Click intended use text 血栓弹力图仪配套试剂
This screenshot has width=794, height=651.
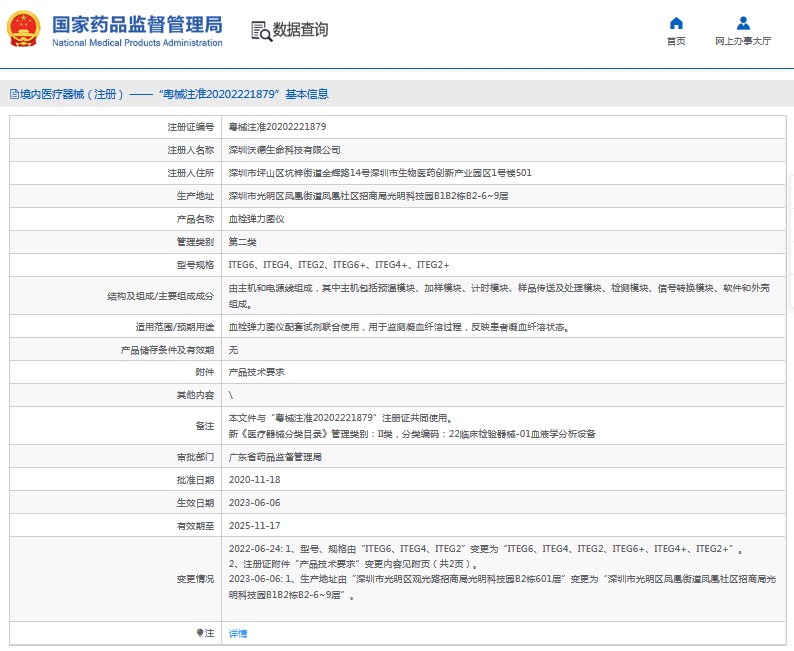[399, 327]
